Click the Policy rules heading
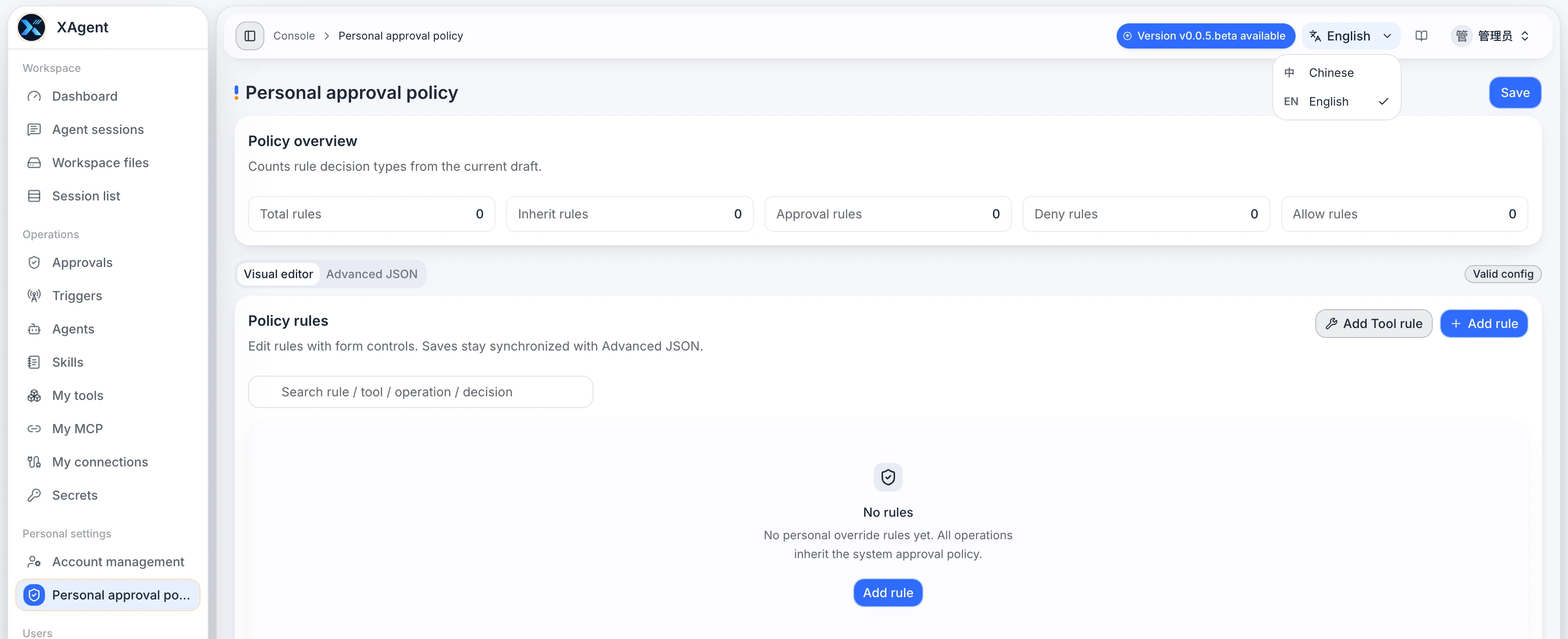Image resolution: width=1568 pixels, height=639 pixels. [x=288, y=321]
